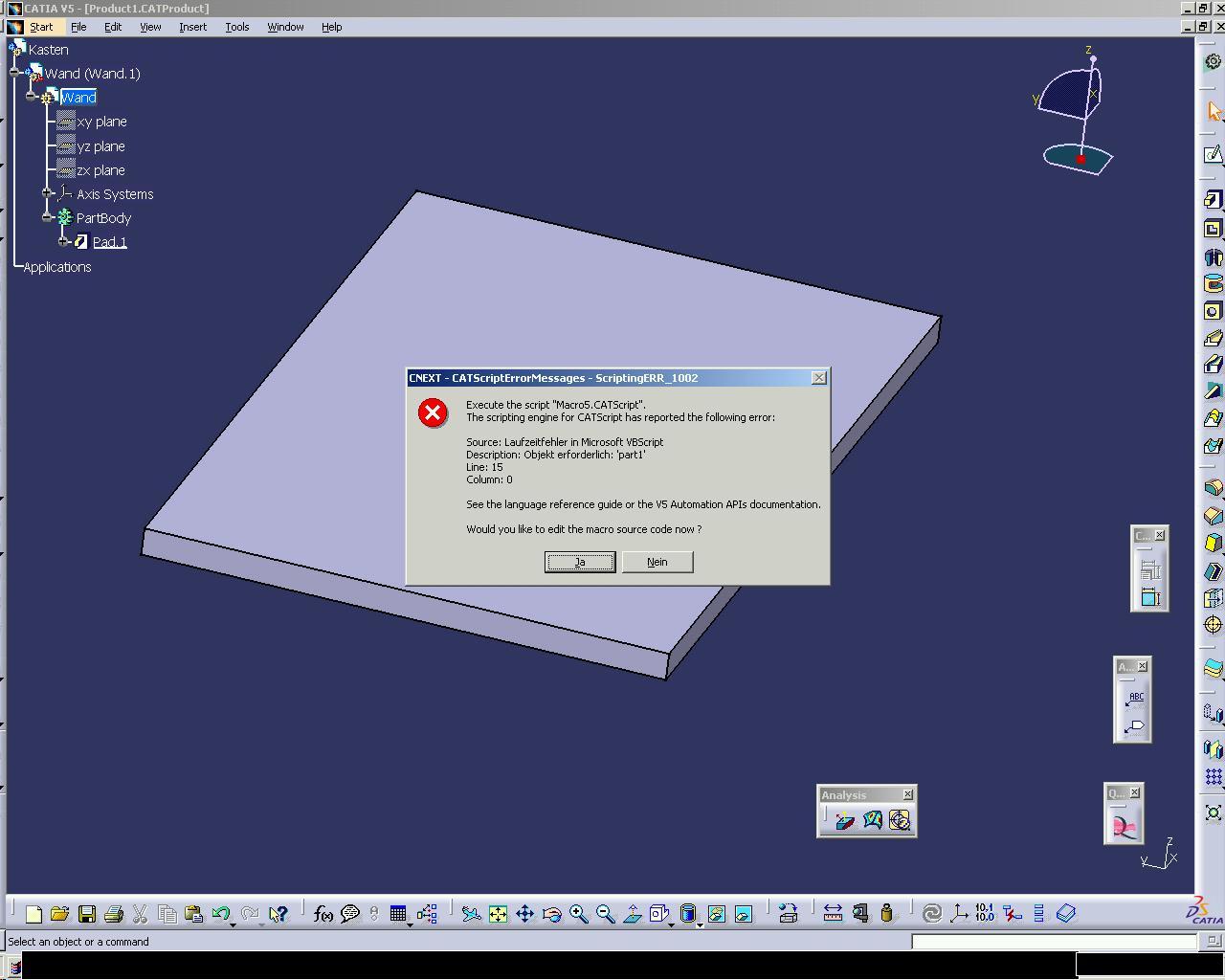The height and width of the screenshot is (980, 1225).
Task: Click the Cut scissors icon
Action: [140, 914]
